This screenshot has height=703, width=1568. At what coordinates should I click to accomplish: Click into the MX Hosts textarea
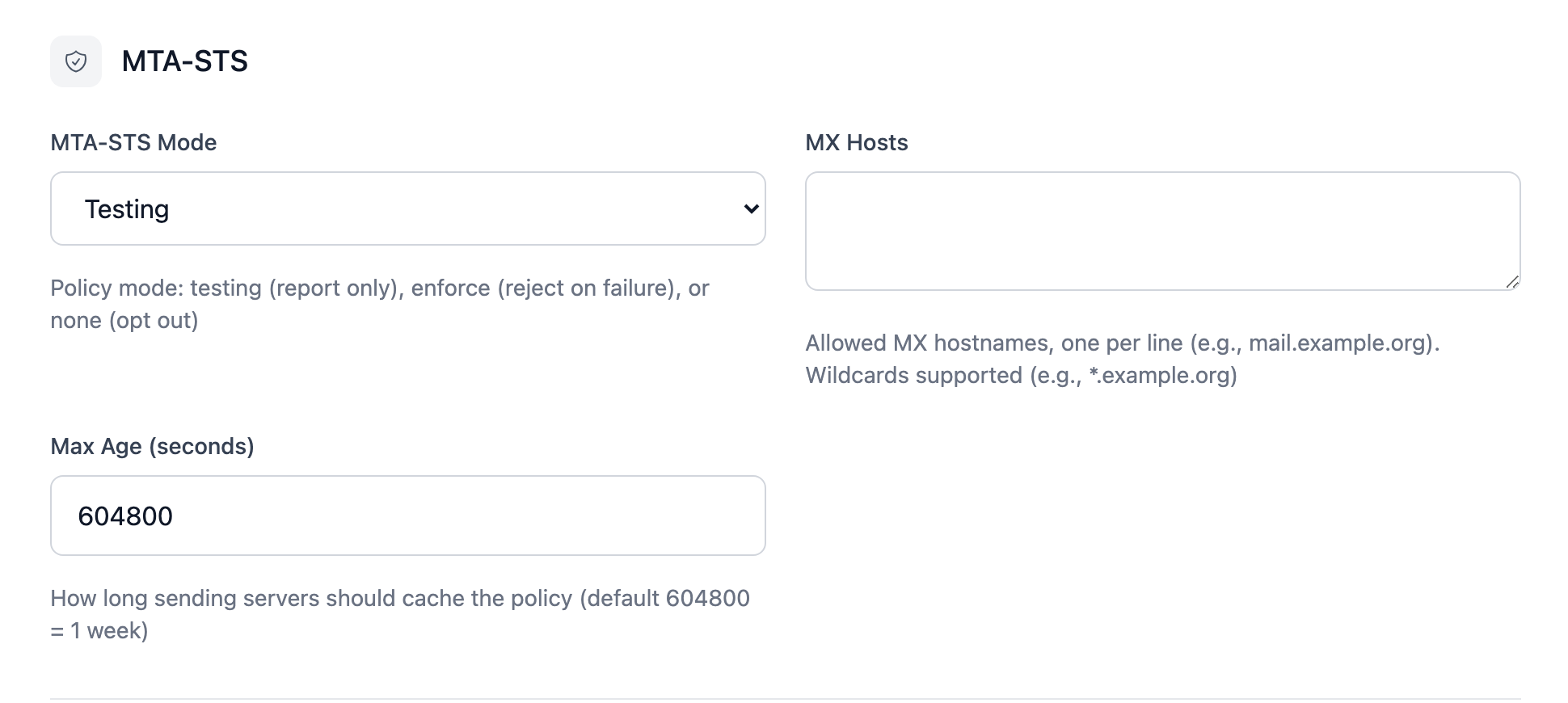click(x=1163, y=231)
